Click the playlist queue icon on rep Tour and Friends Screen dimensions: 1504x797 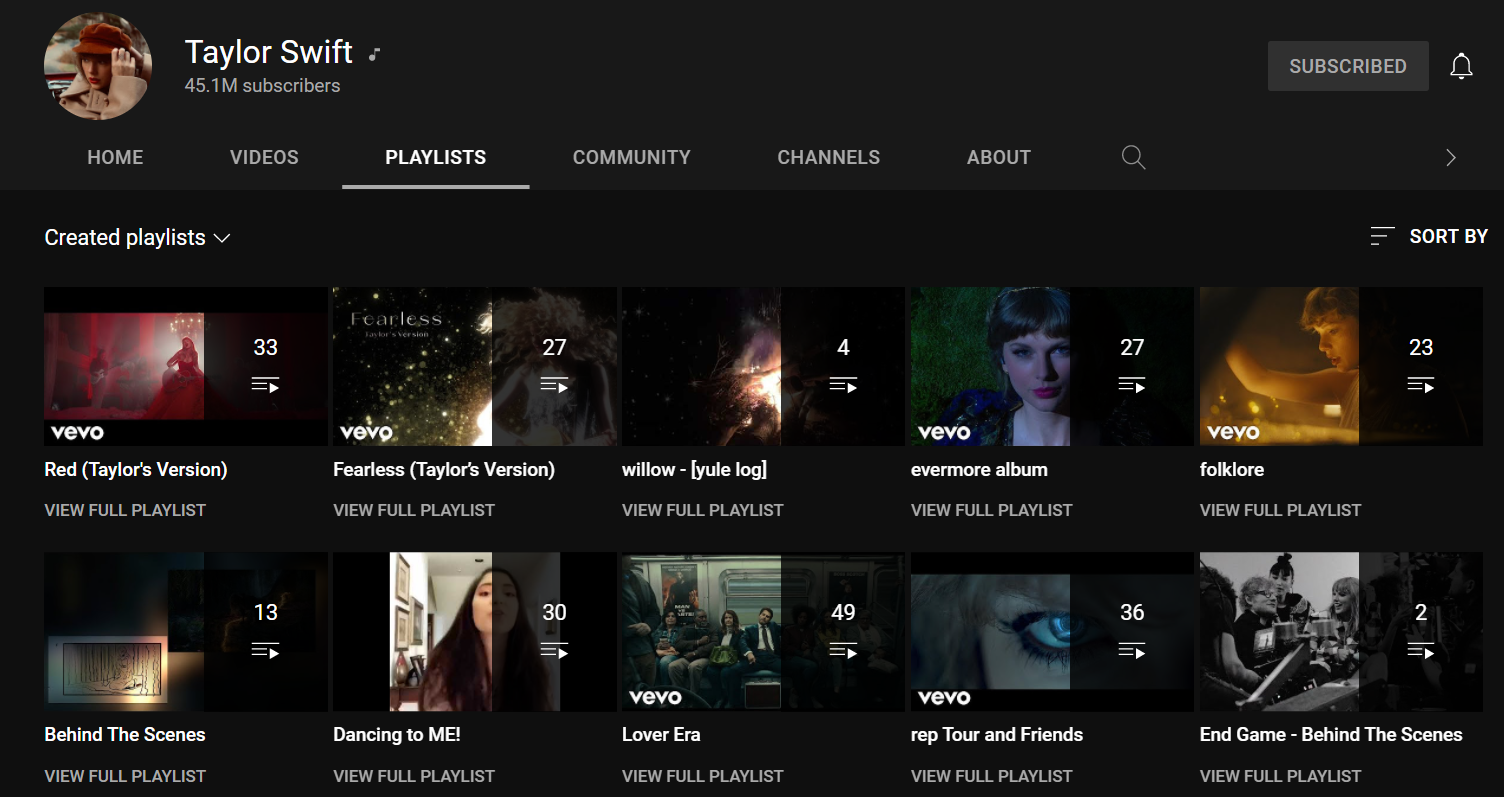tap(1132, 650)
